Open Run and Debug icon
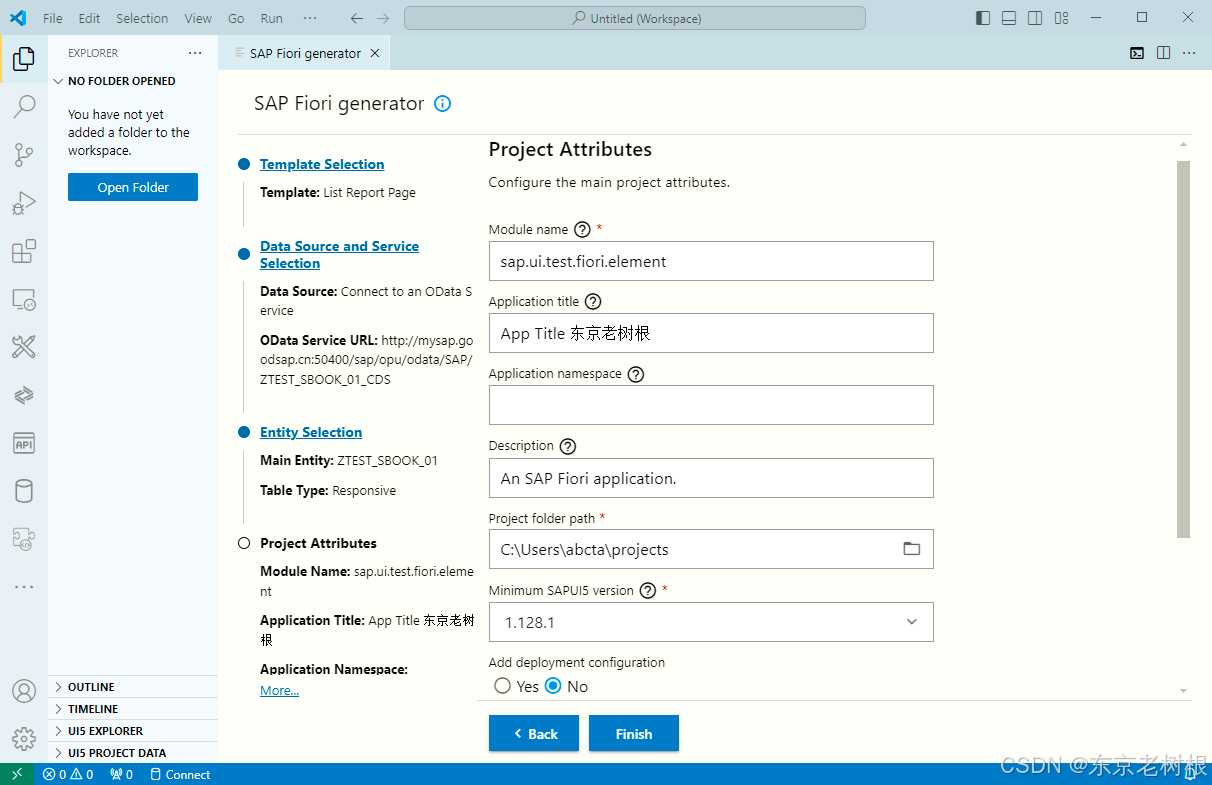 (24, 203)
